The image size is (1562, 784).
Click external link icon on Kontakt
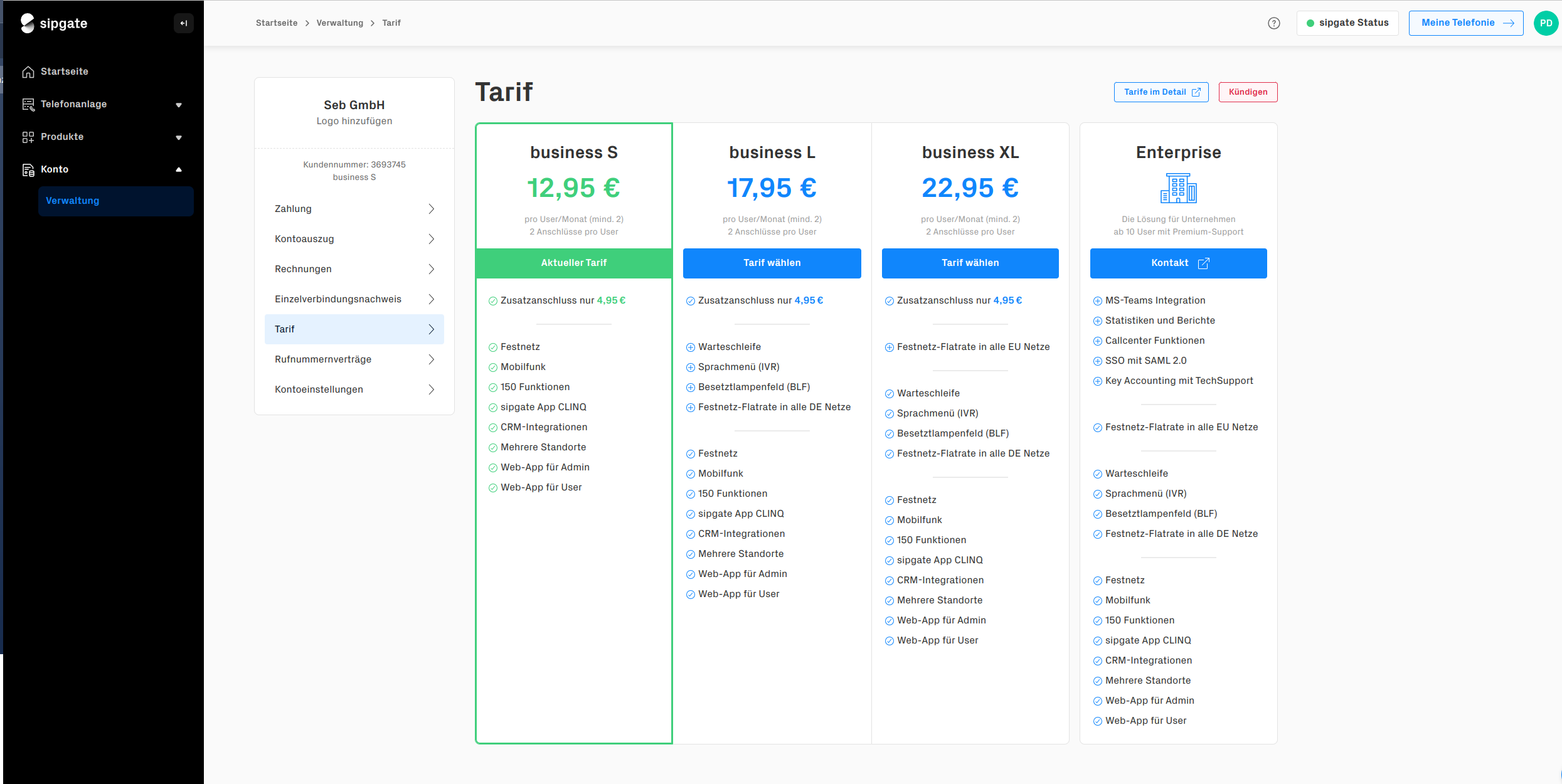coord(1203,263)
